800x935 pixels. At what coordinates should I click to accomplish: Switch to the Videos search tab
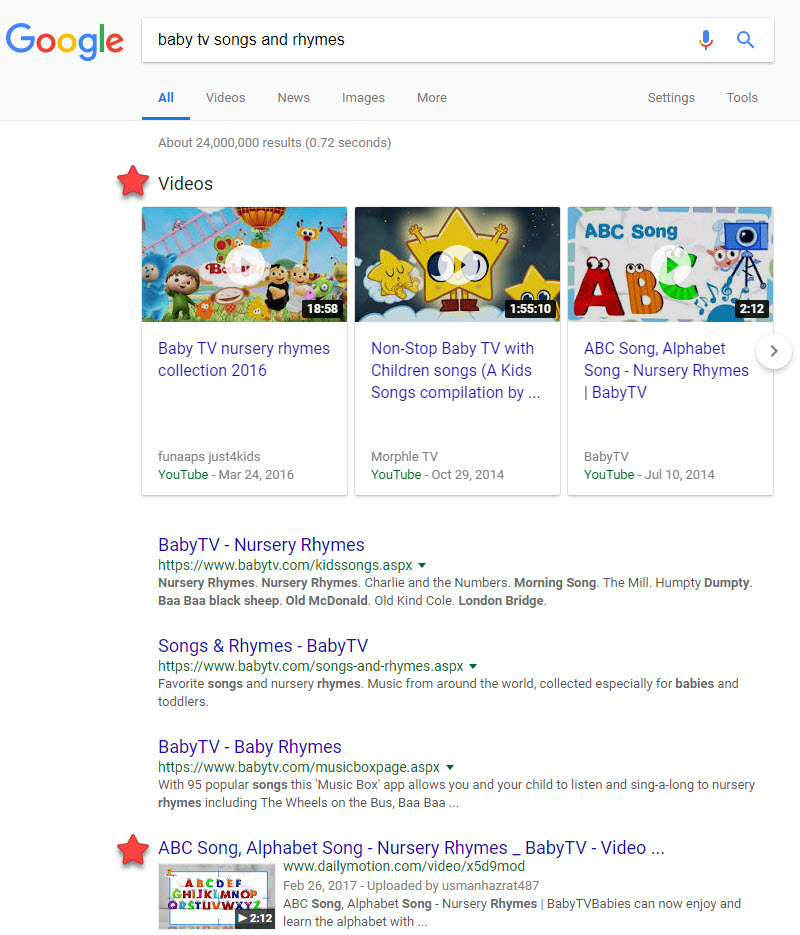225,98
